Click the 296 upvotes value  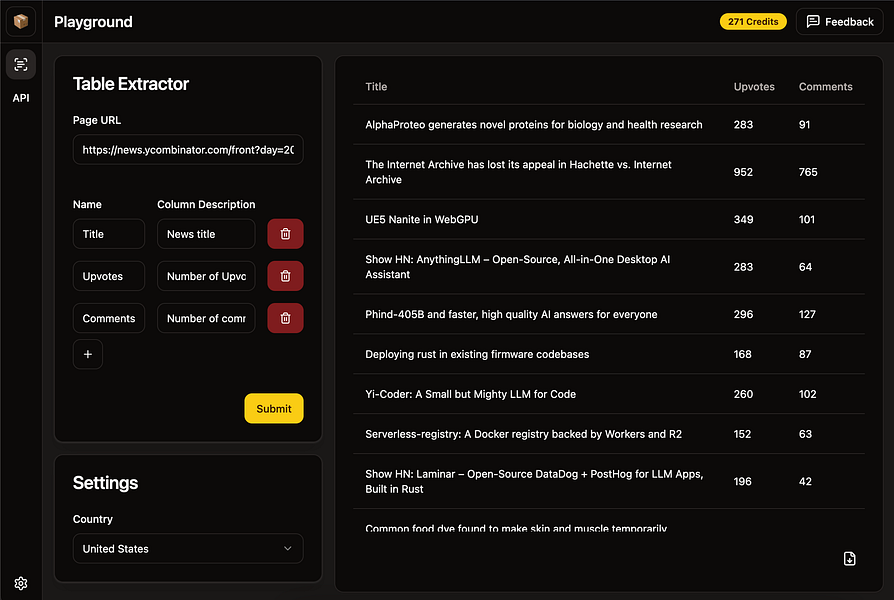click(x=743, y=314)
